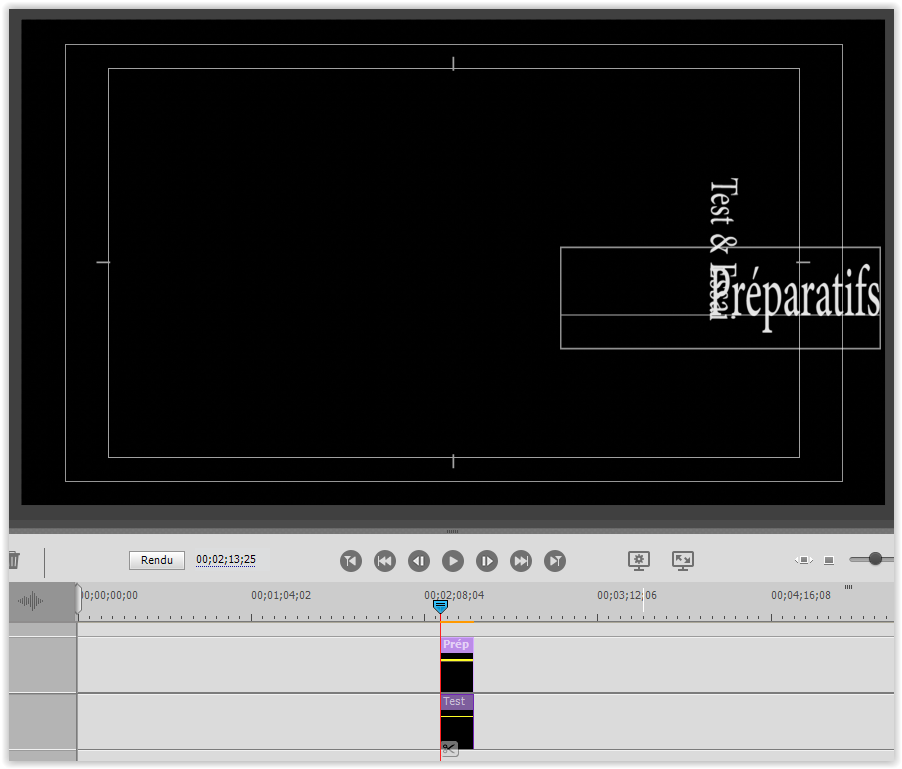Step back one frame

pos(419,561)
